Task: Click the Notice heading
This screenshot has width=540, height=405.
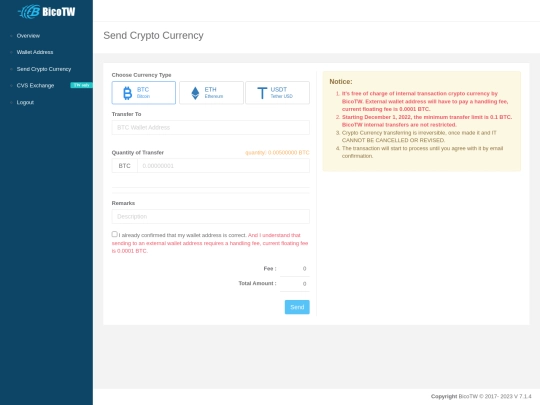Action: click(x=341, y=82)
